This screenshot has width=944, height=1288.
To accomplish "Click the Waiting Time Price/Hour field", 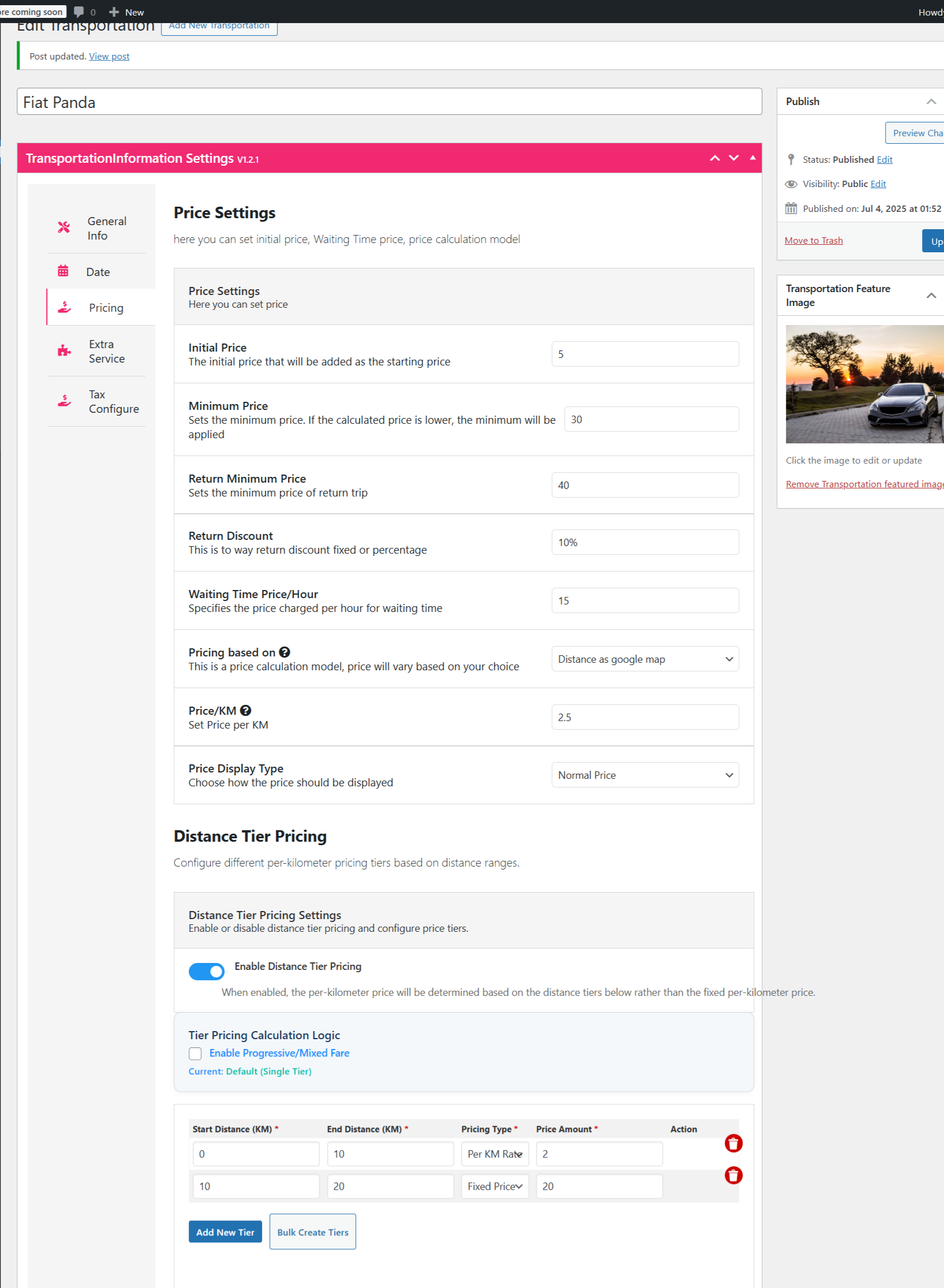I will click(x=645, y=601).
